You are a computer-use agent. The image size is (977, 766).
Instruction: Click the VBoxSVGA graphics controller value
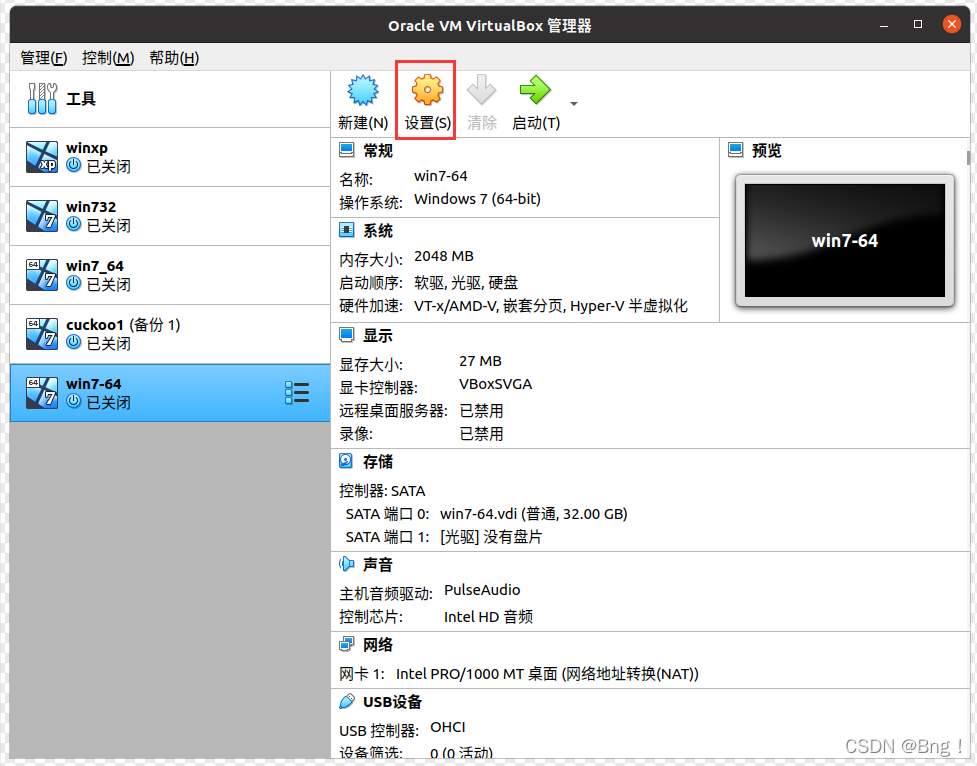[x=495, y=384]
